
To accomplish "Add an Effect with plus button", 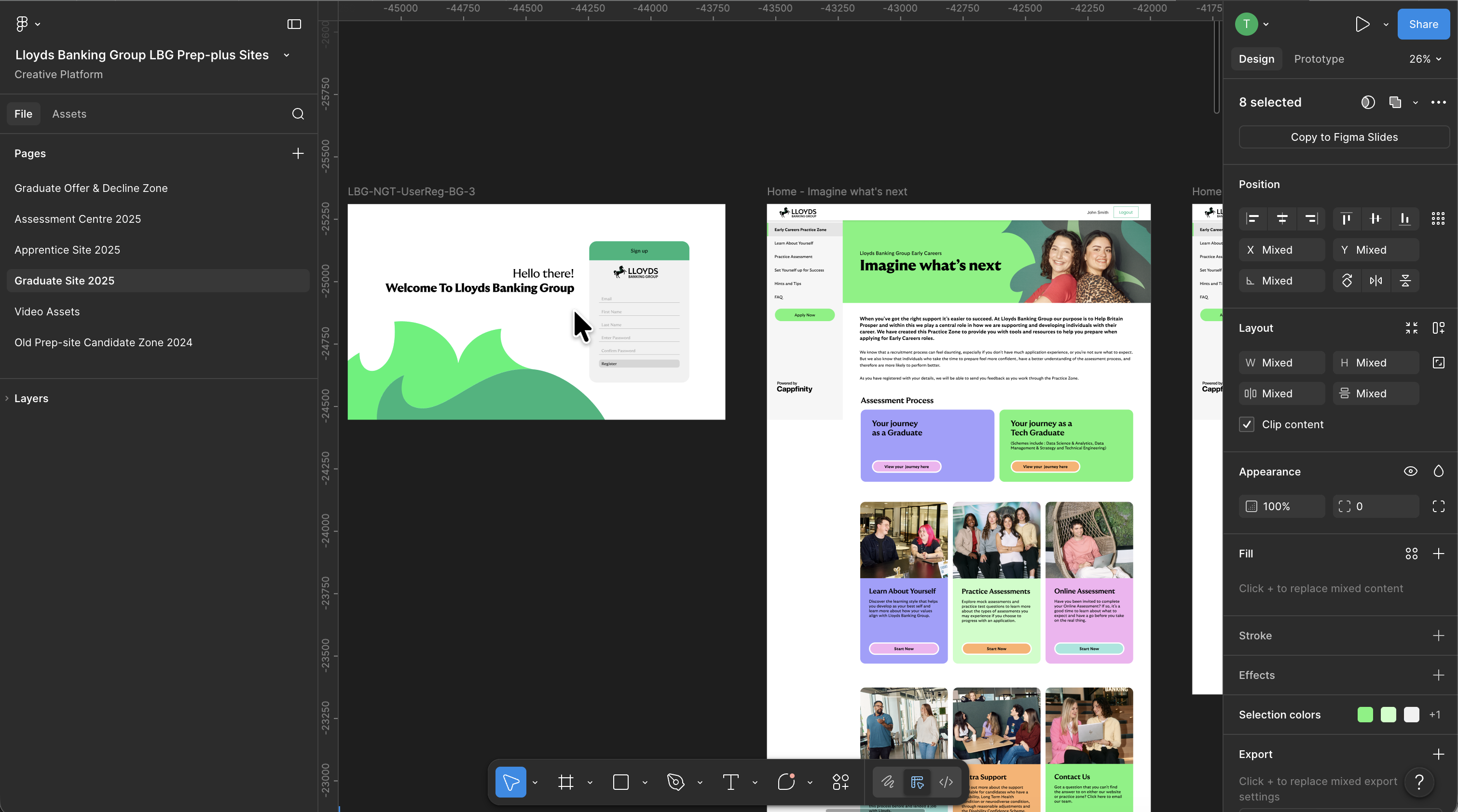I will [x=1438, y=675].
